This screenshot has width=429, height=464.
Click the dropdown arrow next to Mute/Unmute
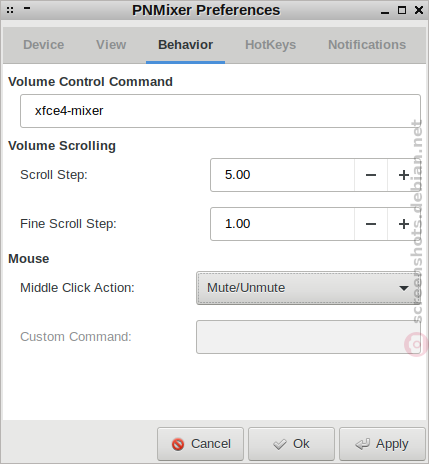coord(404,288)
